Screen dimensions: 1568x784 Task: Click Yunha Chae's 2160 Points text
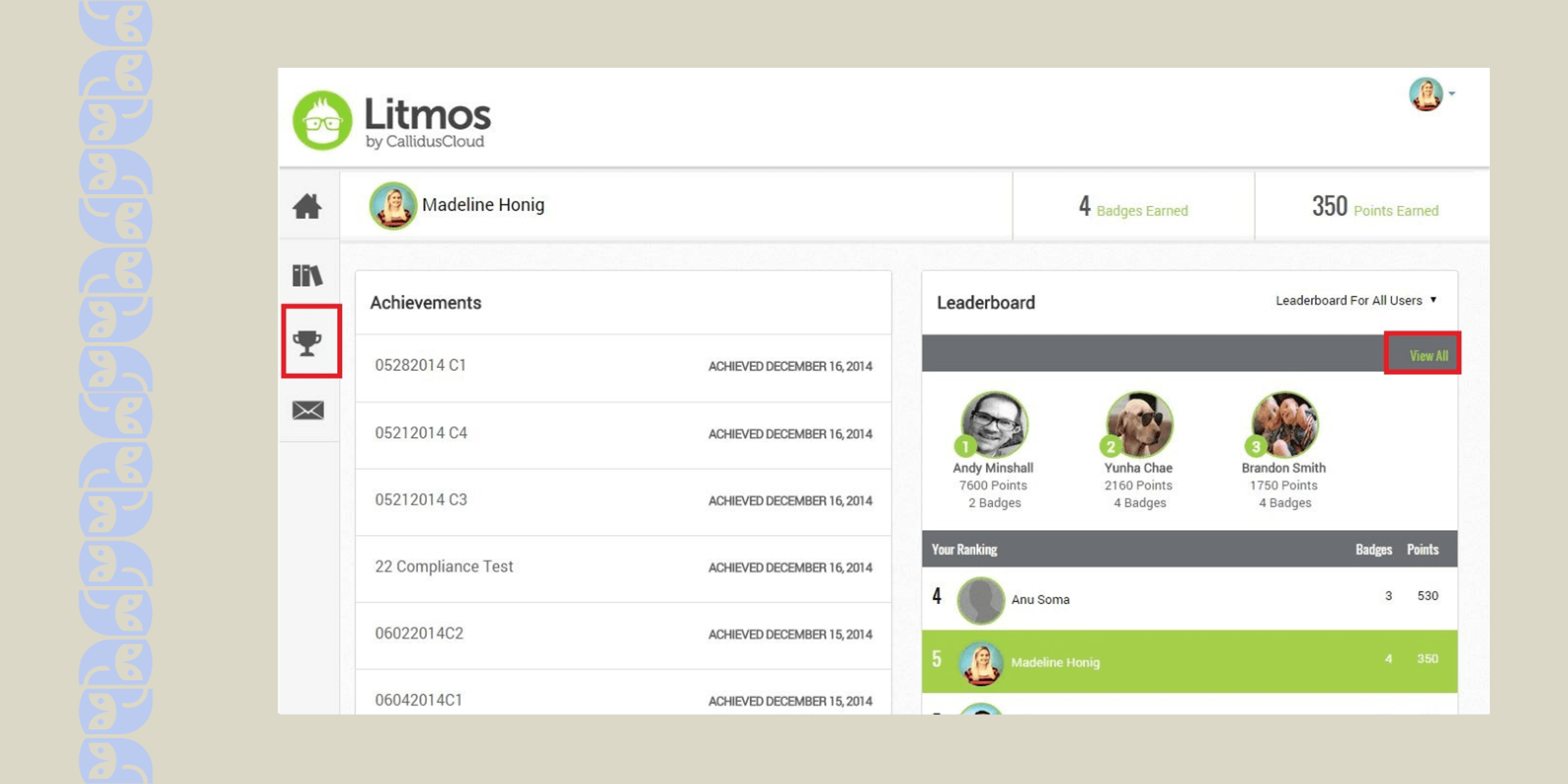tap(1138, 486)
